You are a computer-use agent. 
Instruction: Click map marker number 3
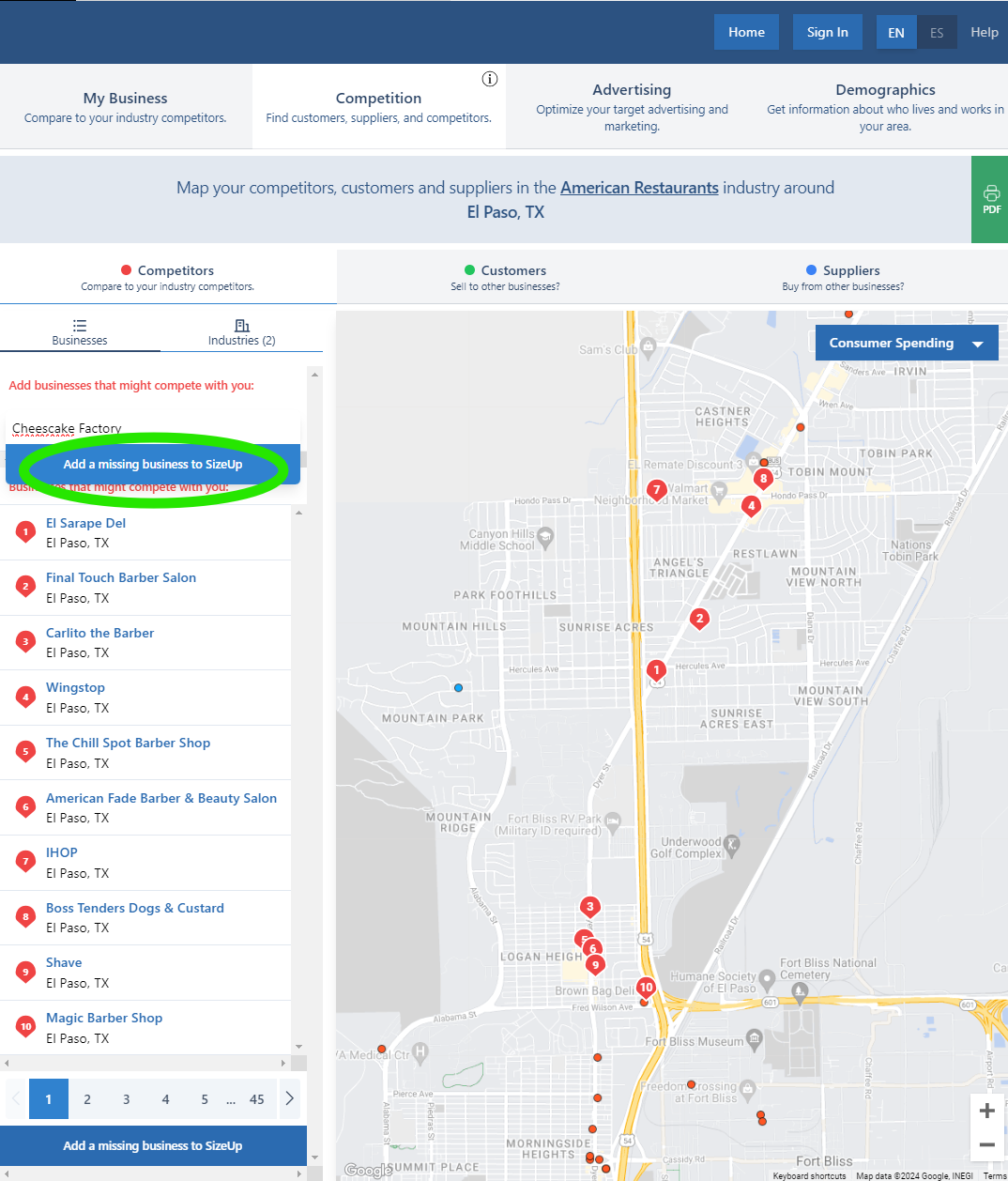[589, 907]
